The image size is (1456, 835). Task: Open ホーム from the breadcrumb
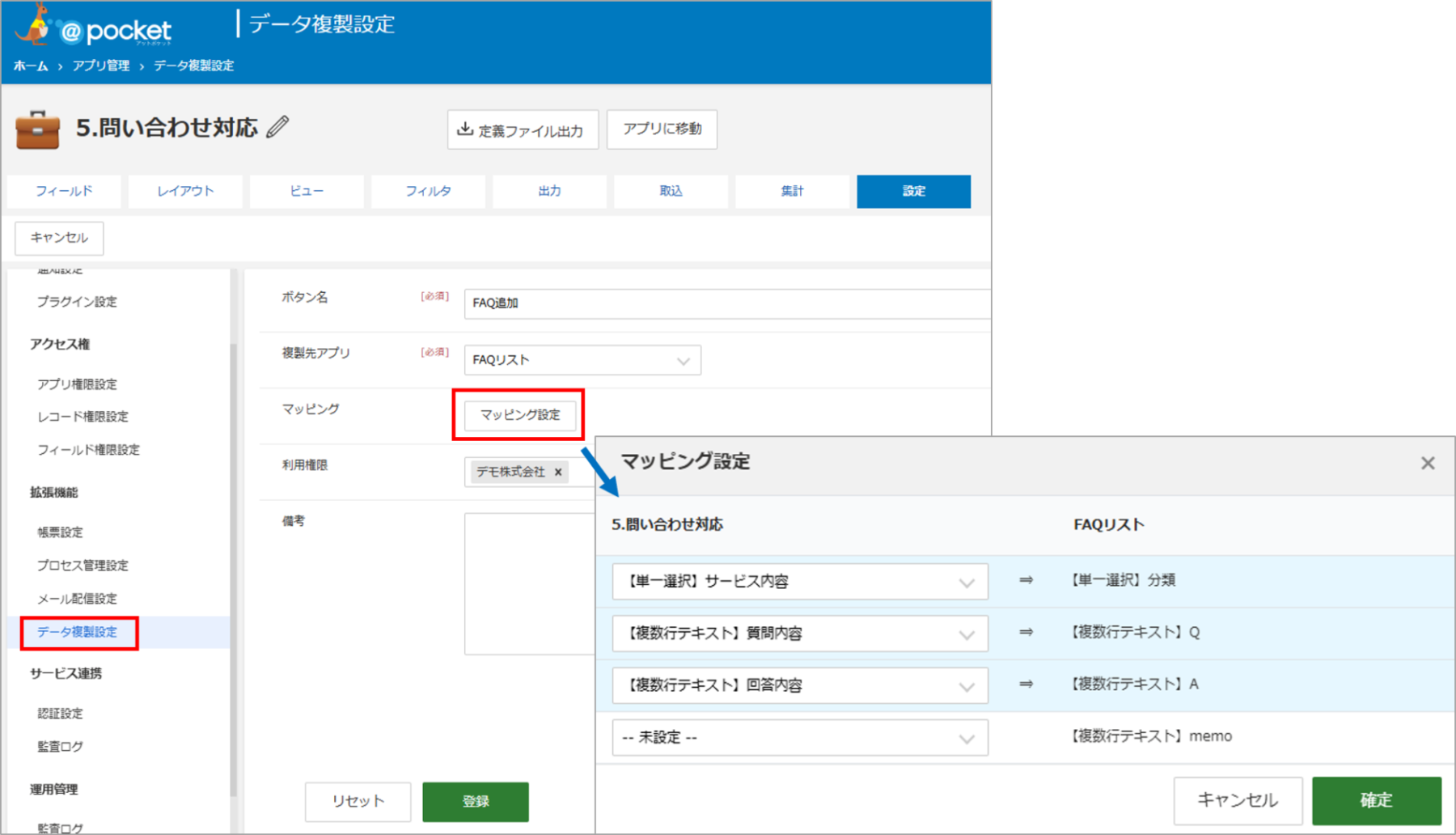pyautogui.click(x=29, y=66)
